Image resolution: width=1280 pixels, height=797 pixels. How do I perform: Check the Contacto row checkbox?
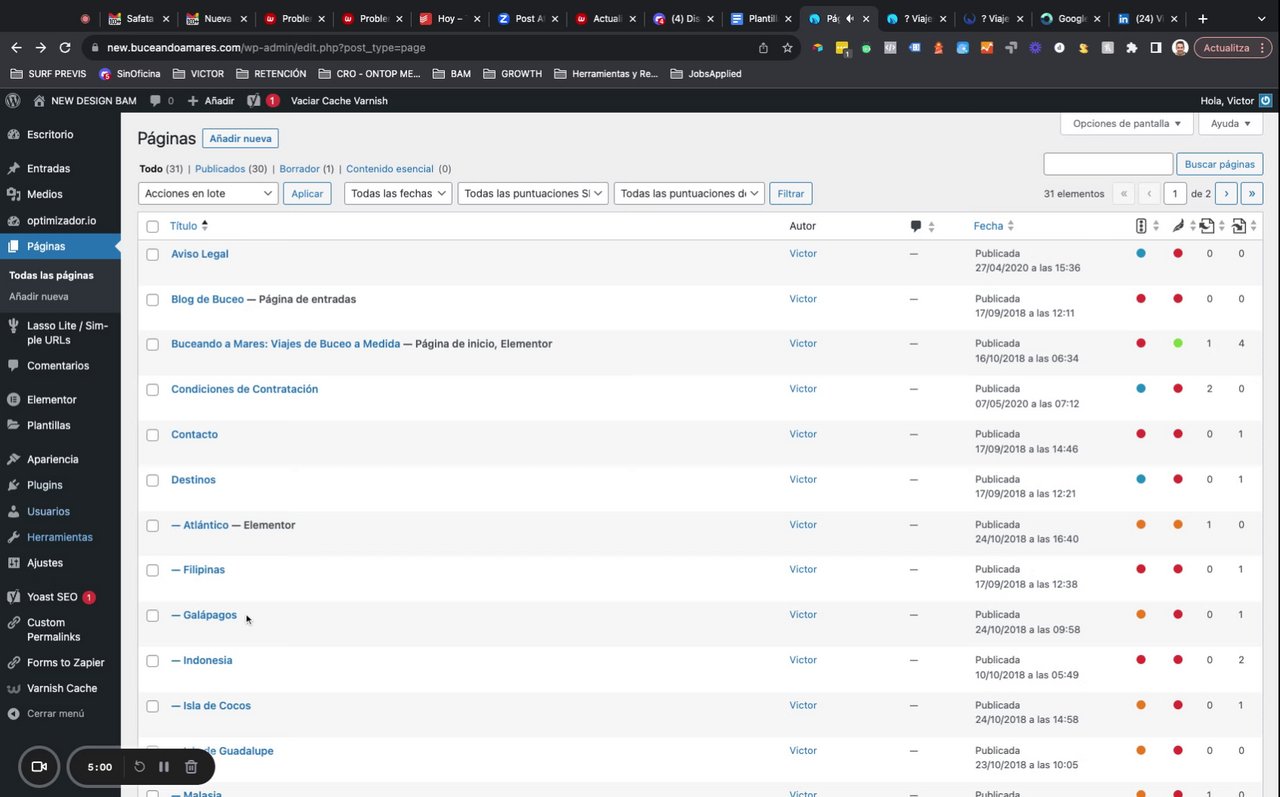[153, 435]
